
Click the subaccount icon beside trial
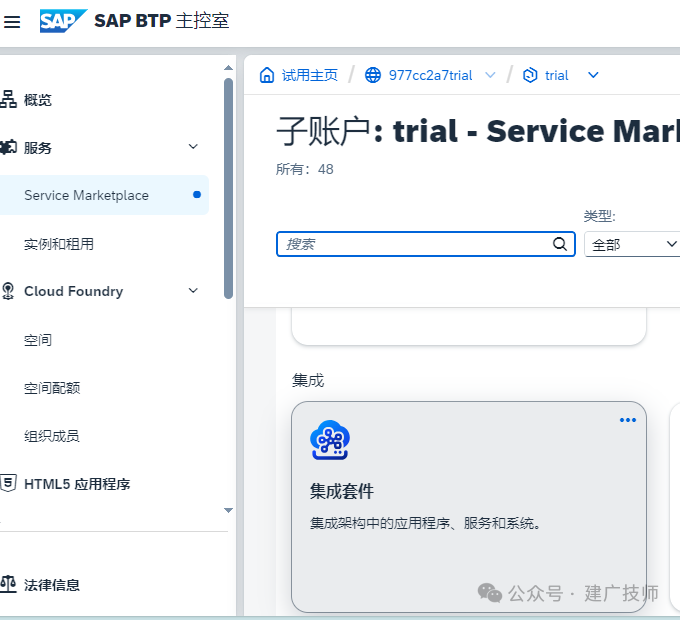pos(530,75)
